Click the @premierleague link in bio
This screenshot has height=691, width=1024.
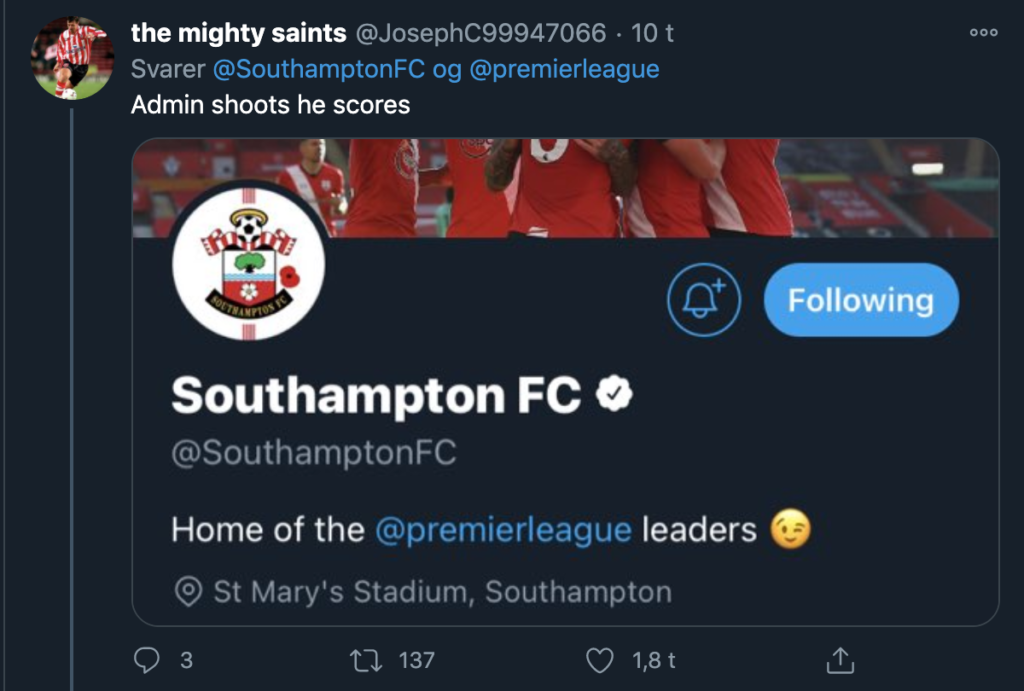[503, 529]
